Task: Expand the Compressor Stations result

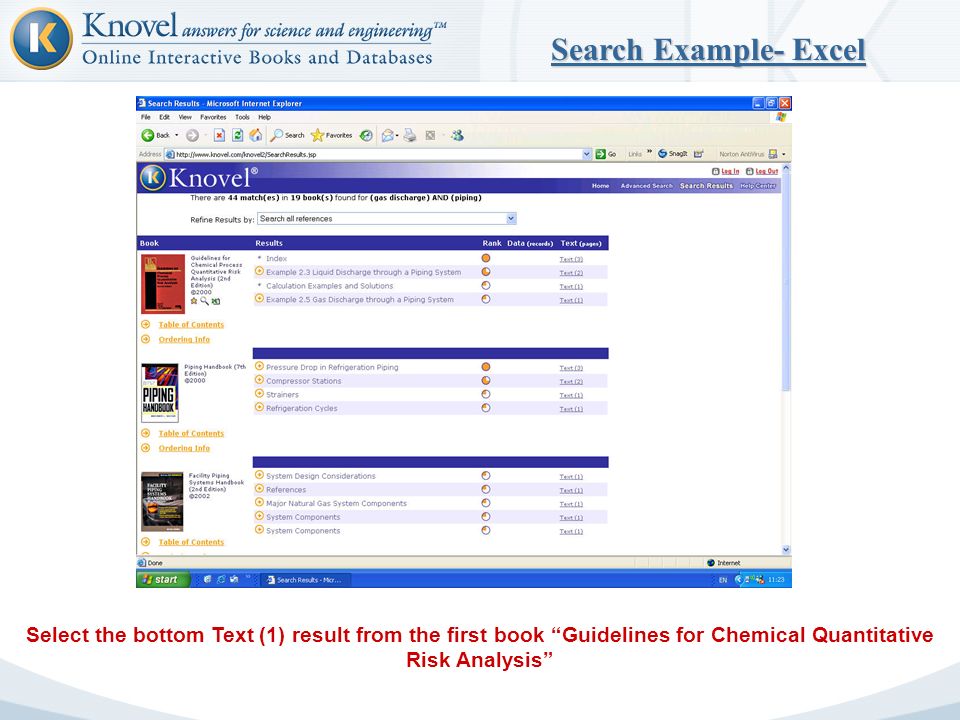Action: pyautogui.click(x=259, y=380)
